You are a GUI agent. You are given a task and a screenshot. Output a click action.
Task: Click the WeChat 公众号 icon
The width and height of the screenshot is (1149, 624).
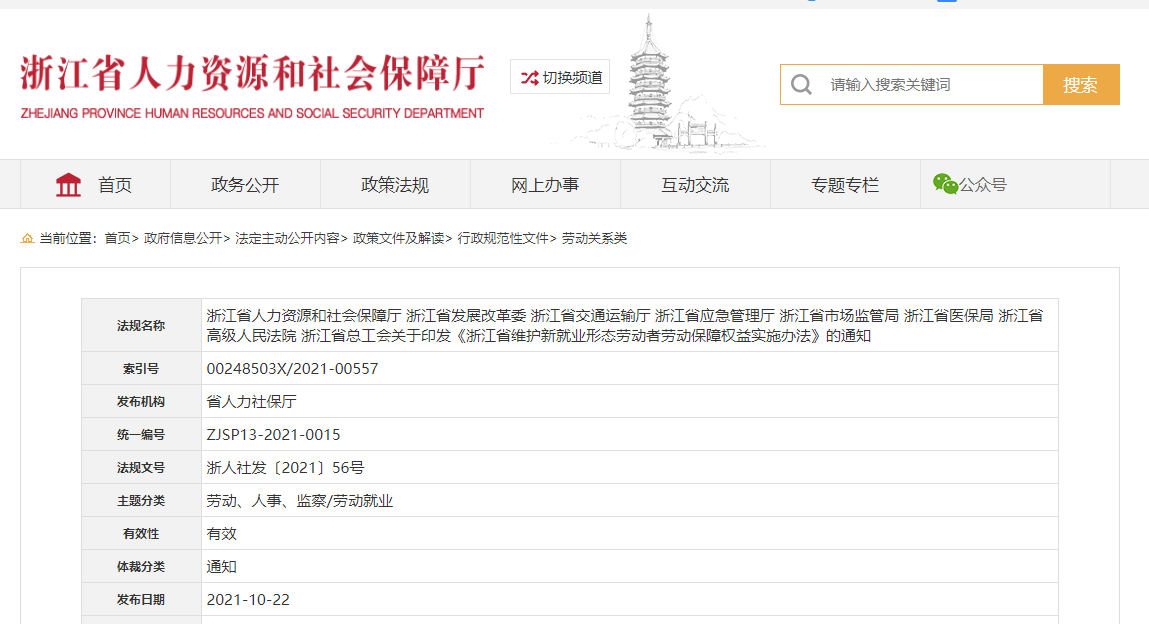point(945,184)
